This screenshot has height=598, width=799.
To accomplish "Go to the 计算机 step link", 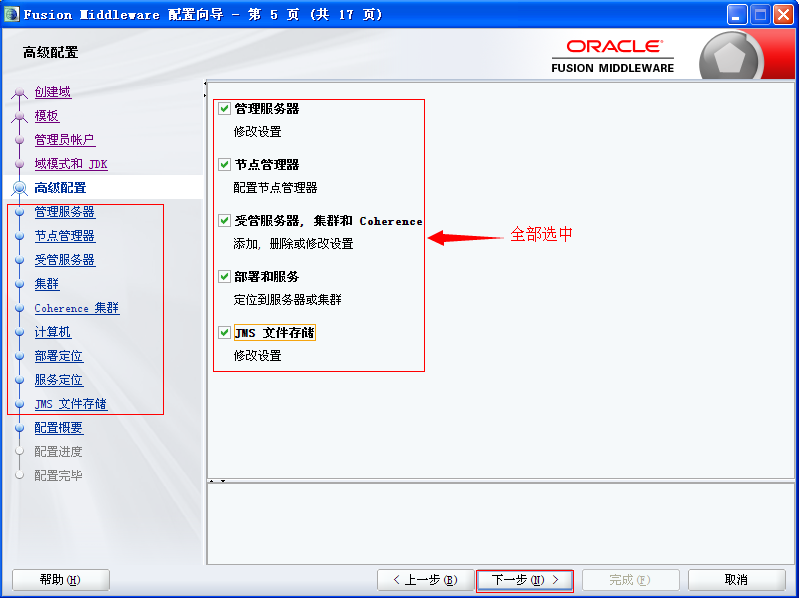I will (53, 332).
